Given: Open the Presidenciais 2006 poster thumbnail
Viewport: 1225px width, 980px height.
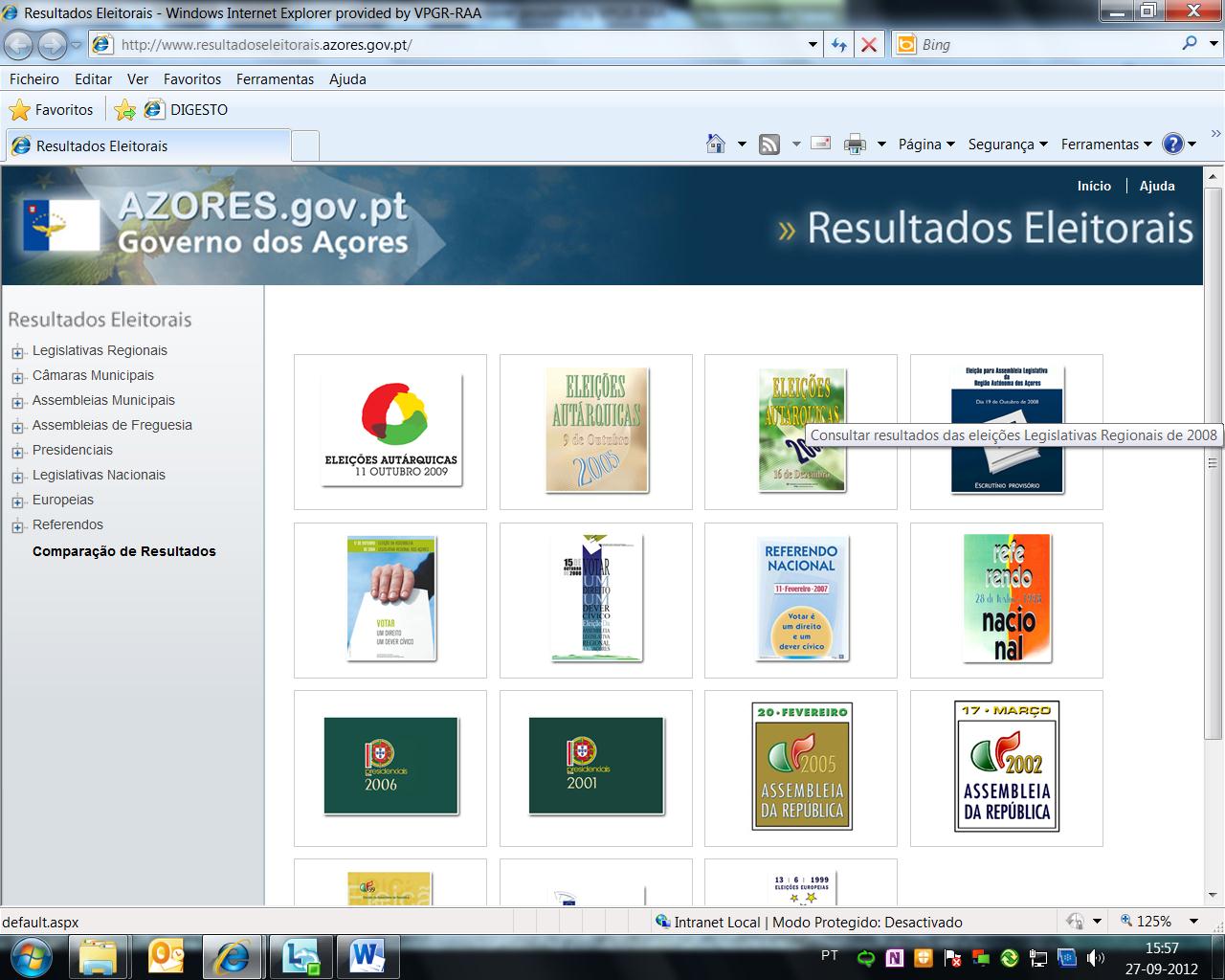Looking at the screenshot, I should pos(389,768).
